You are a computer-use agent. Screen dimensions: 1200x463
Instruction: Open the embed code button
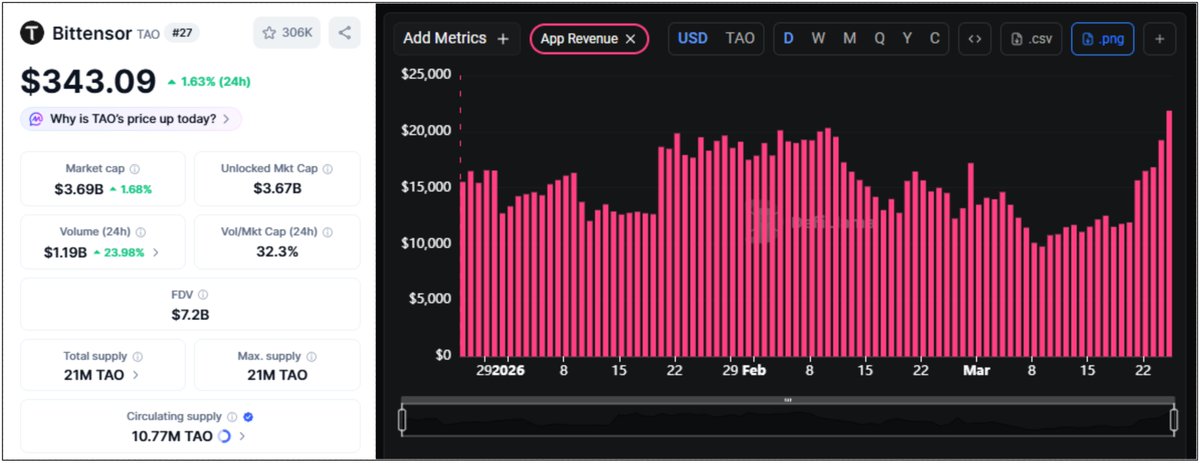point(975,39)
